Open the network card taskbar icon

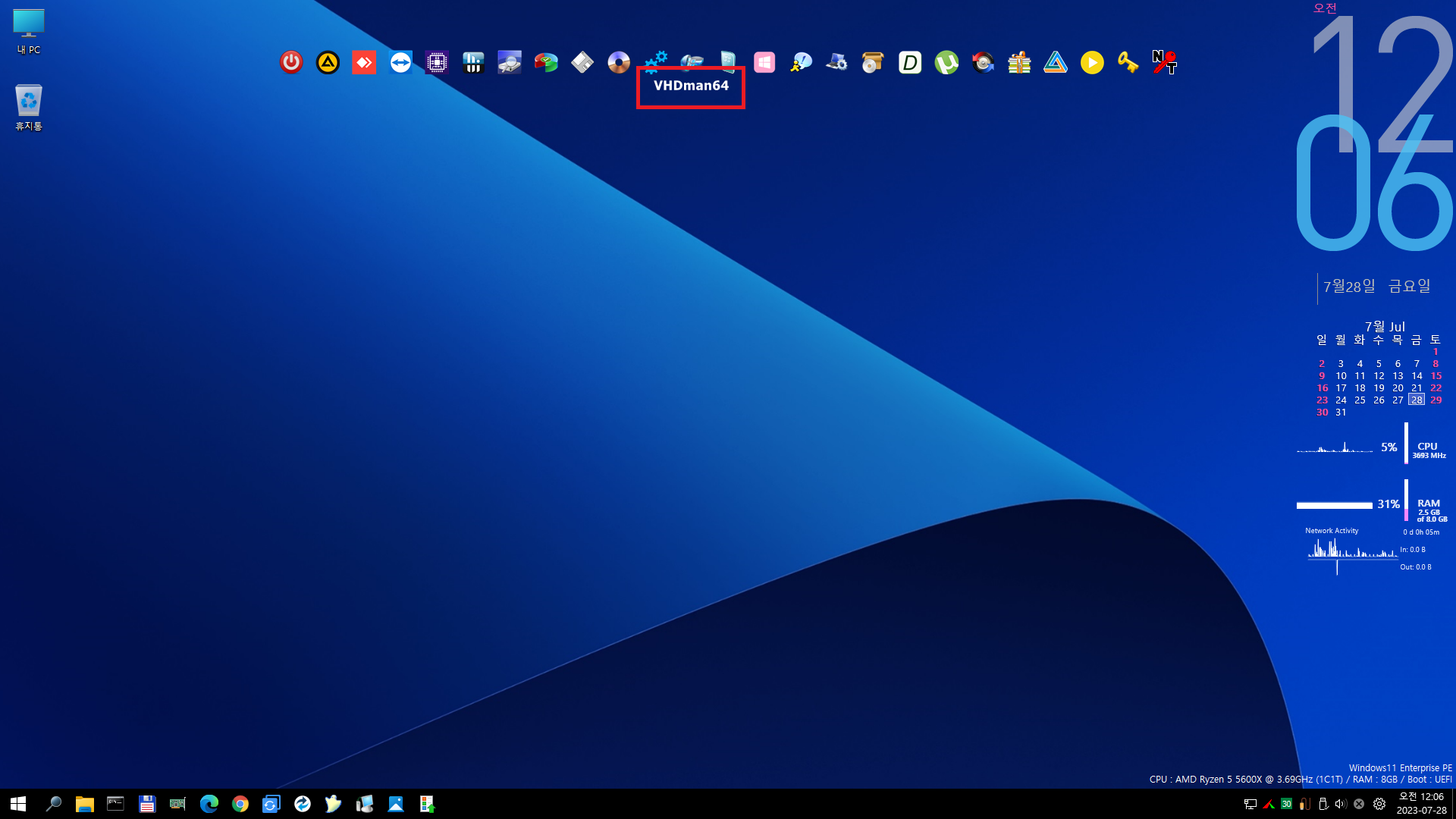click(x=177, y=804)
